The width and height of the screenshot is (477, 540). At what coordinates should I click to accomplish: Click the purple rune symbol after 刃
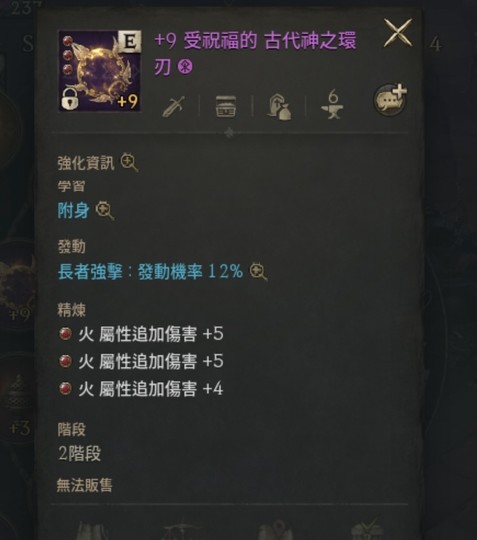point(185,66)
